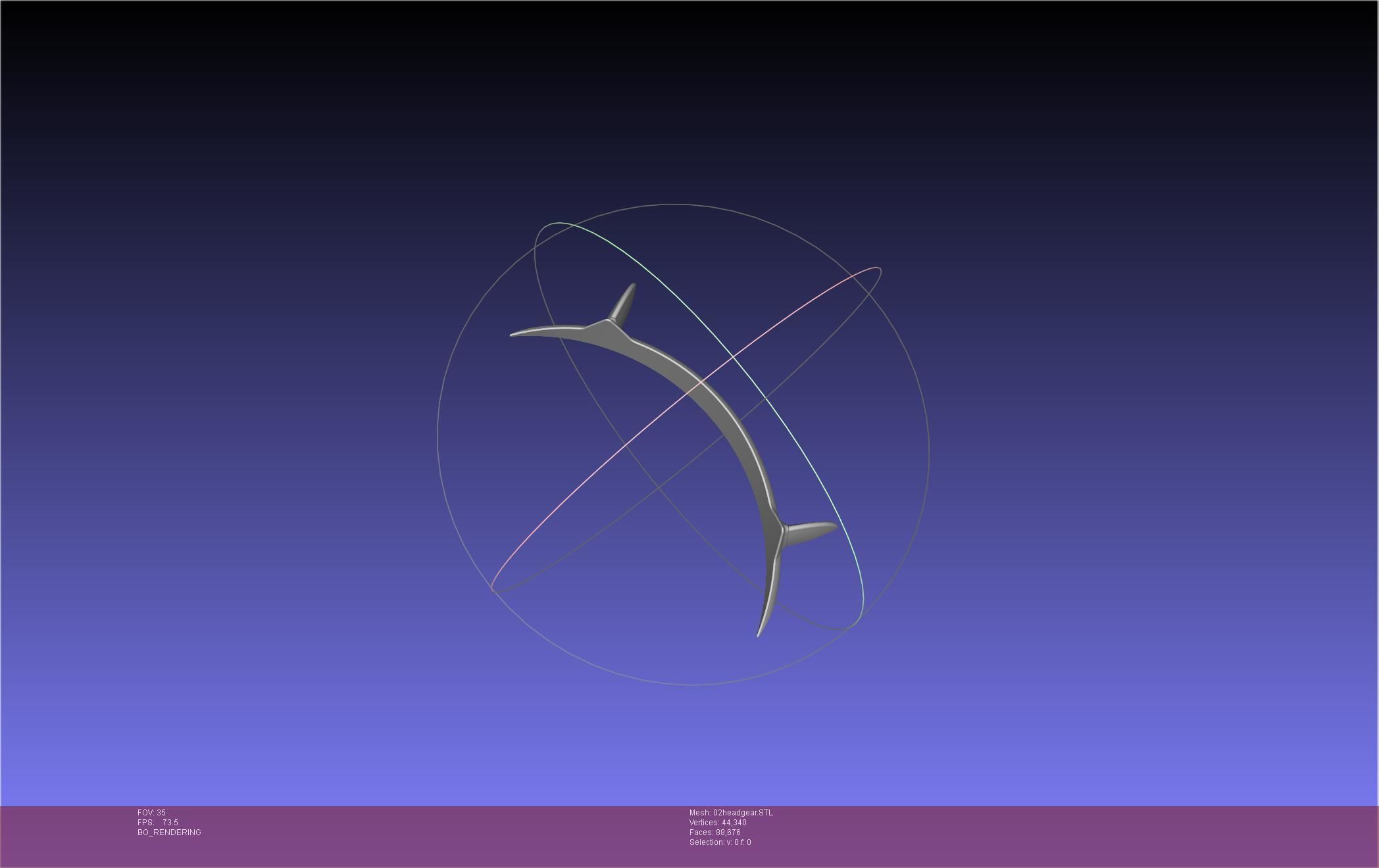Click the Vertices: 44,340 text

pos(718,823)
